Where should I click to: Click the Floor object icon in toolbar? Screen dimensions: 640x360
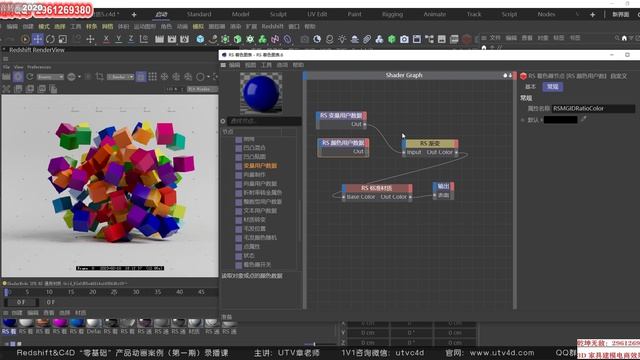[354, 39]
